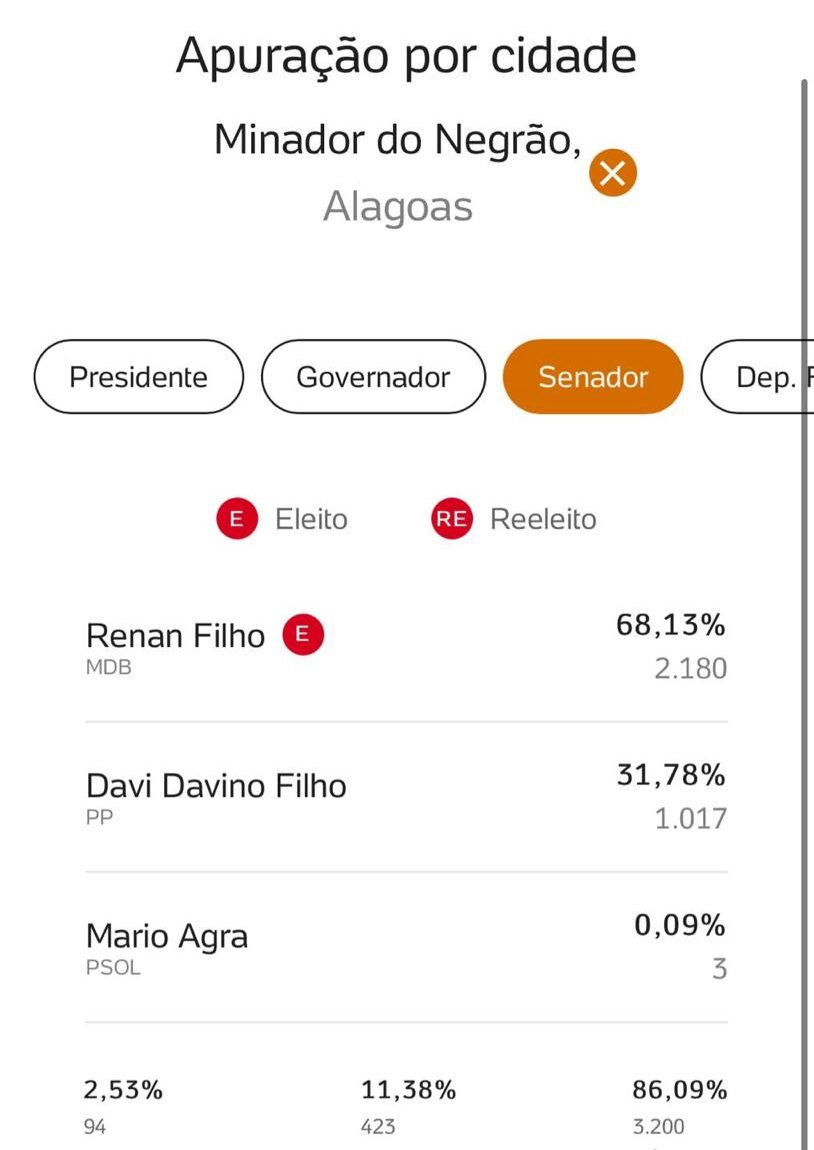Click the Renan Filho candidate name

coord(176,636)
